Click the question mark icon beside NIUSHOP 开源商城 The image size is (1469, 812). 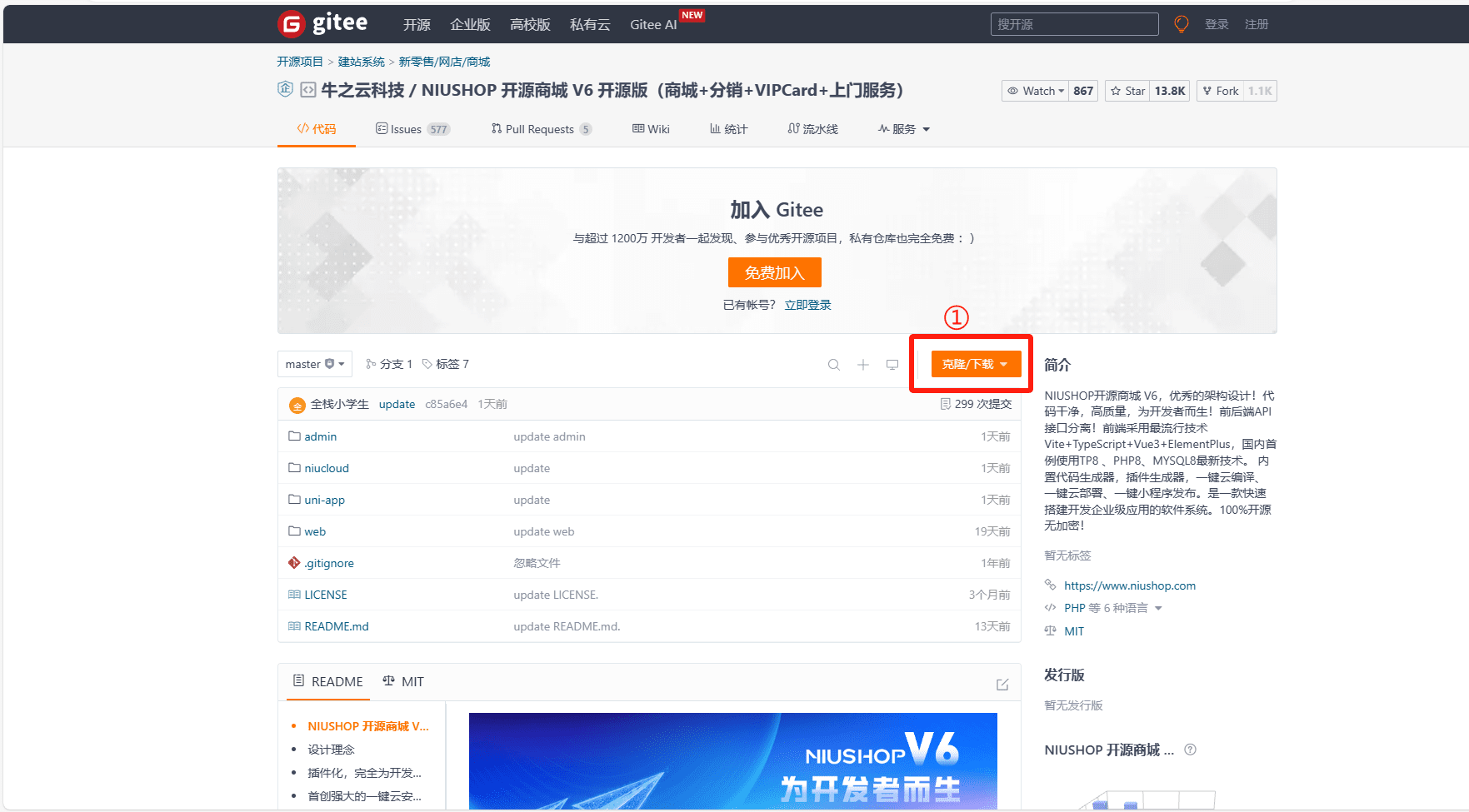point(1190,750)
